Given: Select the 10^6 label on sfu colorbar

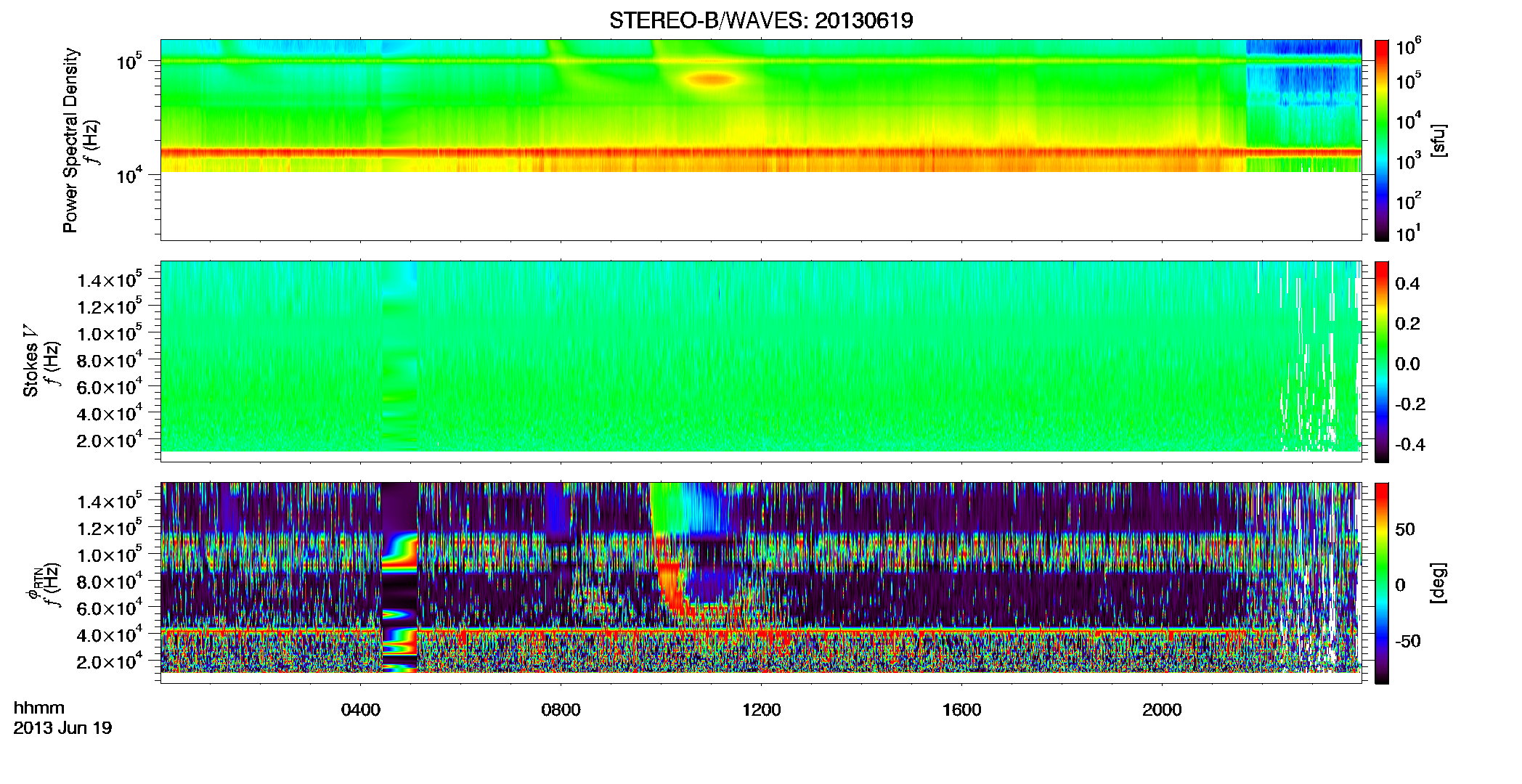Looking at the screenshot, I should (1408, 47).
